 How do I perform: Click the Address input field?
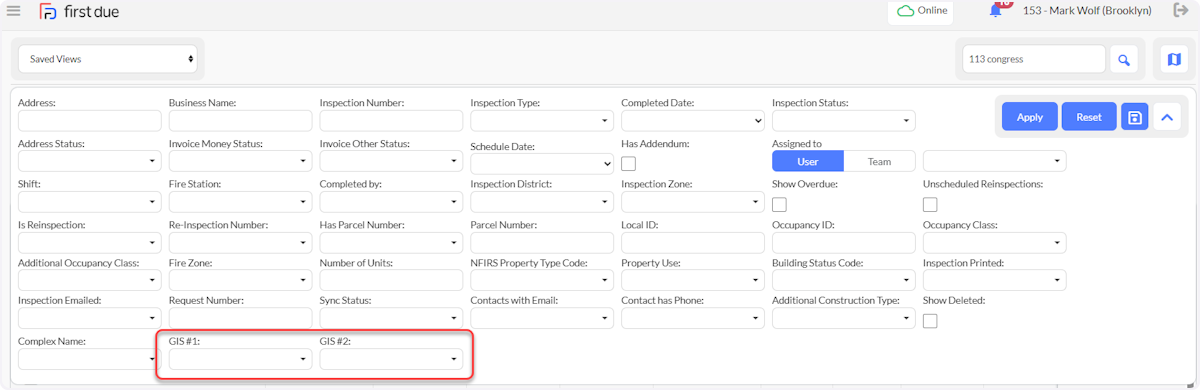coord(90,121)
